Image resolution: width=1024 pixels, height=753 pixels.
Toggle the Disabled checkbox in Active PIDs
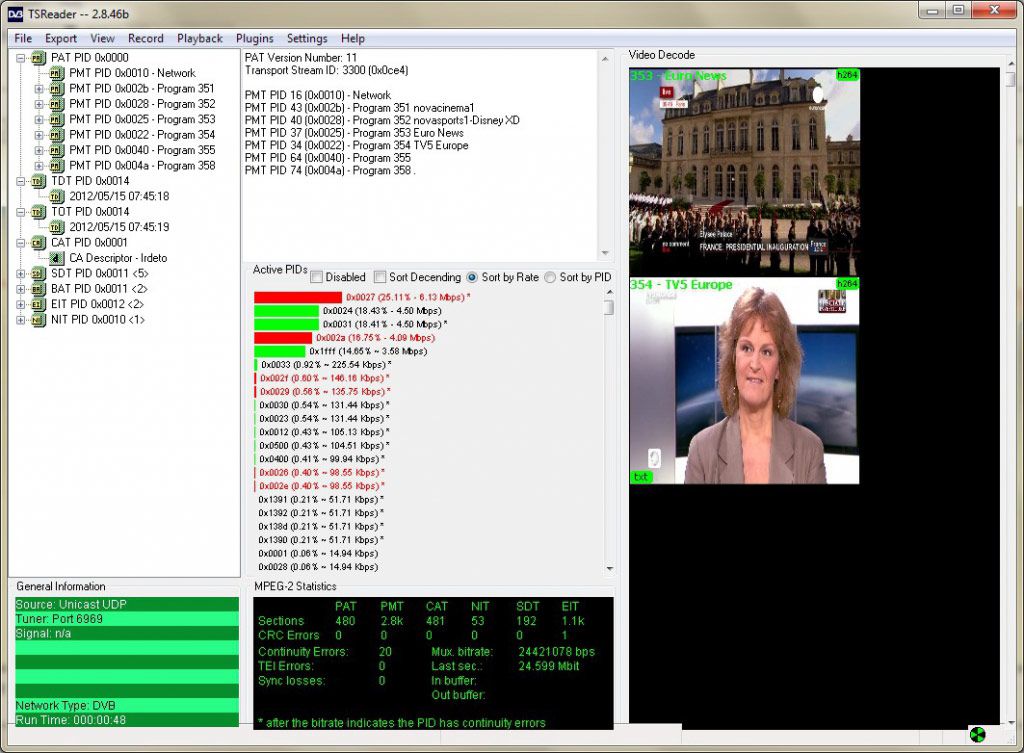tap(317, 278)
